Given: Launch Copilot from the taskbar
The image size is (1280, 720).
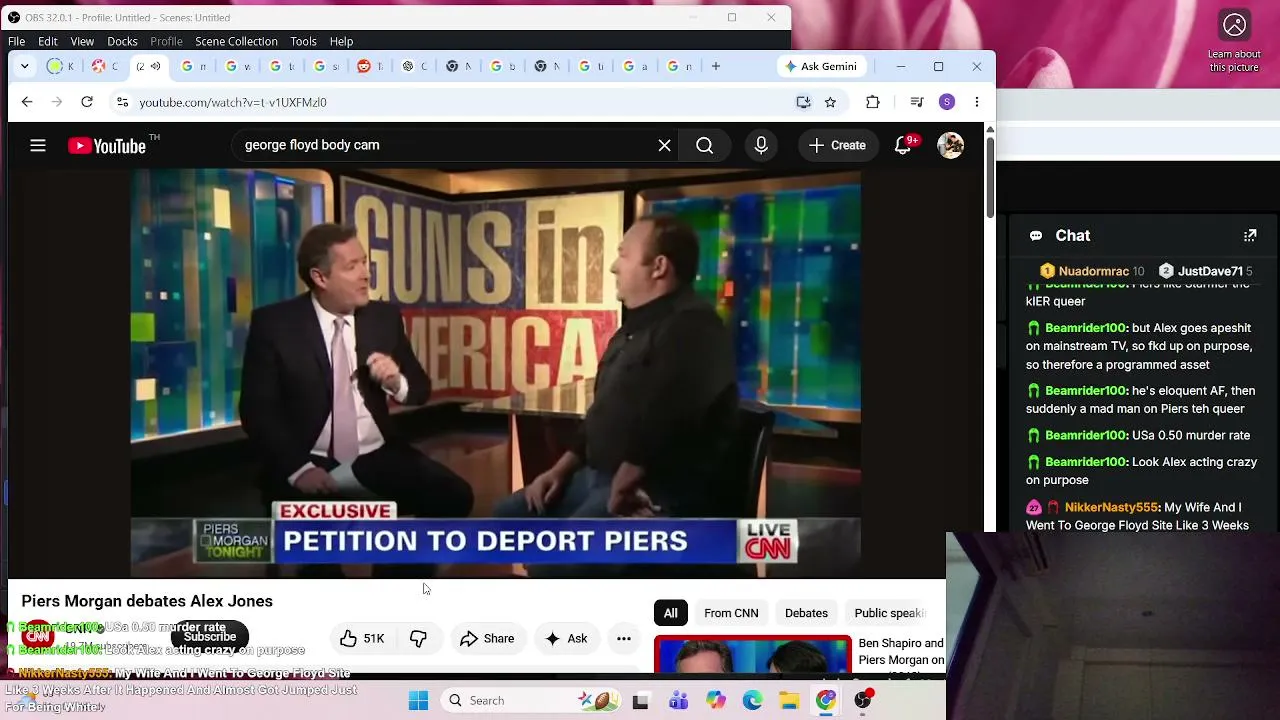Looking at the screenshot, I should [x=715, y=701].
